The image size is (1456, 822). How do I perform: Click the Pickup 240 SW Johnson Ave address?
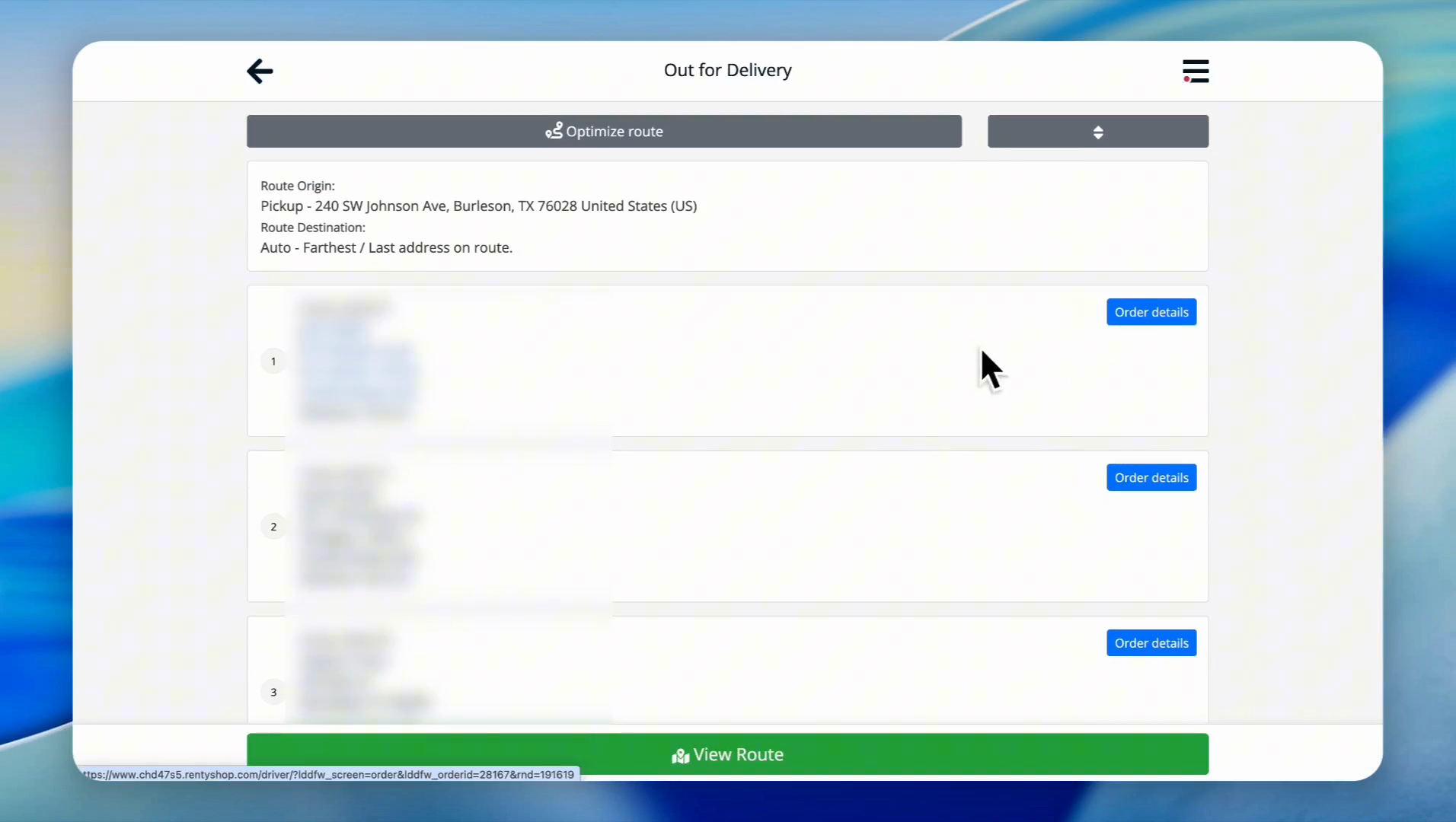478,205
